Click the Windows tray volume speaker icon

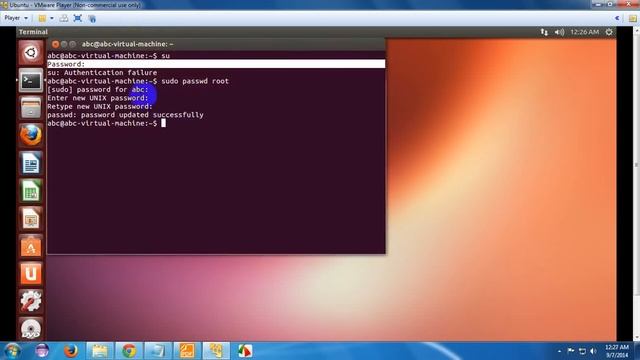pyautogui.click(x=593, y=351)
